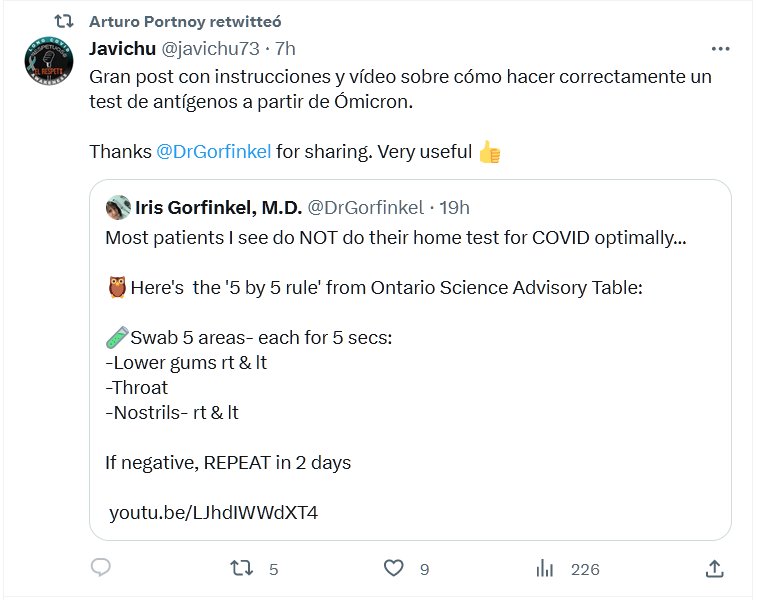The image size is (758, 600).
Task: Open the share tweet icon
Action: (715, 568)
